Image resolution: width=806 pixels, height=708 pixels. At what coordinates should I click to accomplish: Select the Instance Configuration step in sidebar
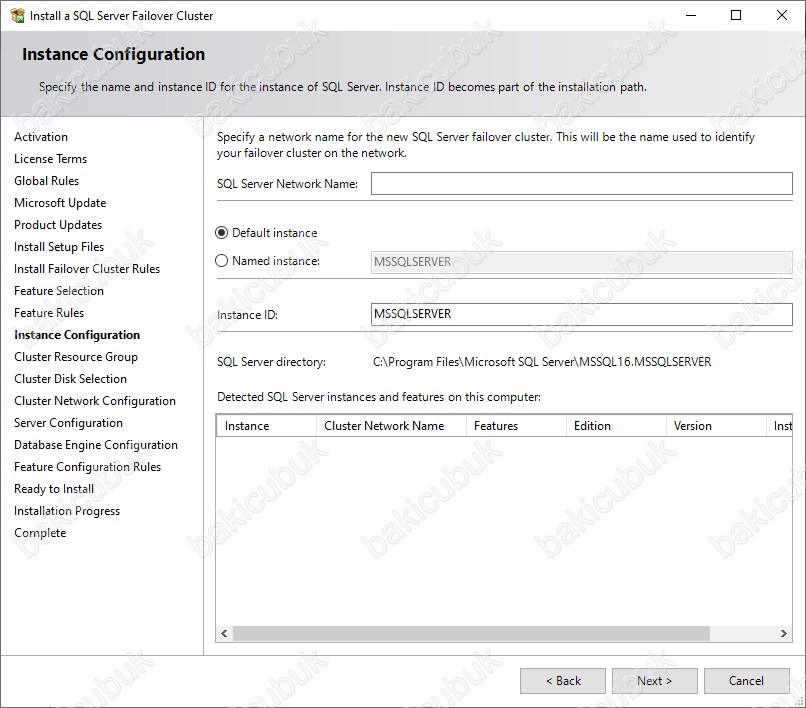pyautogui.click(x=77, y=335)
